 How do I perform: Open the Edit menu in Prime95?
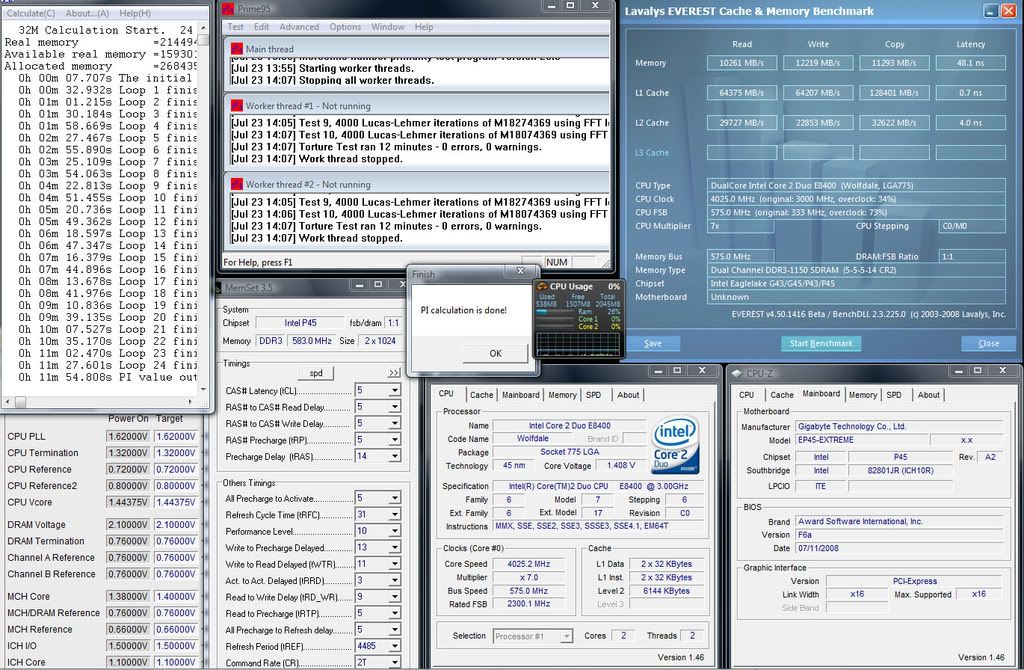pos(261,27)
